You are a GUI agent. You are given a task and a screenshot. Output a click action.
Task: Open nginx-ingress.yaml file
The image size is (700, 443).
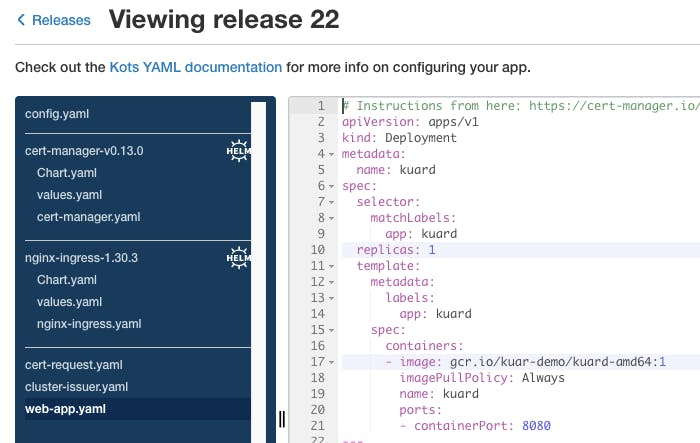click(x=89, y=324)
